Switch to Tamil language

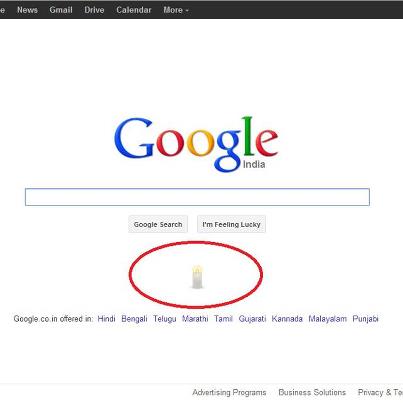pos(223,319)
